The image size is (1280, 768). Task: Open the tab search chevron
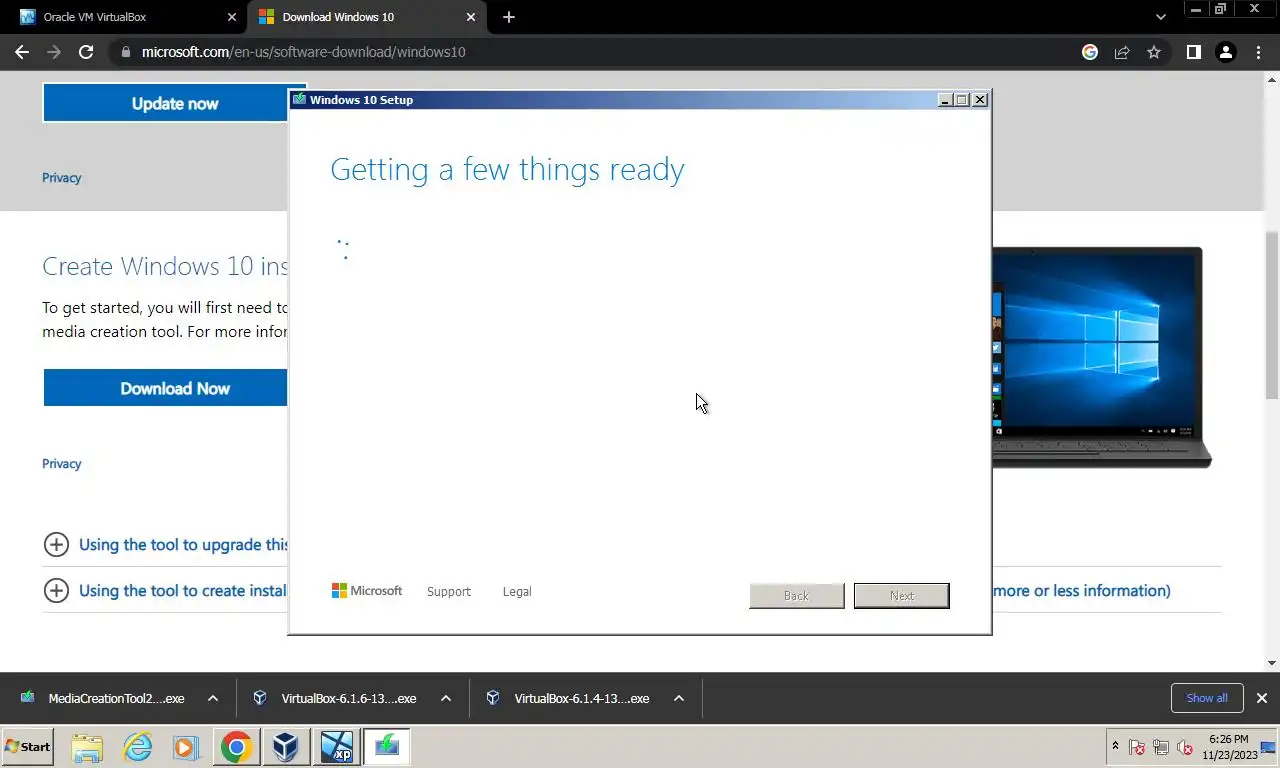tap(1161, 17)
